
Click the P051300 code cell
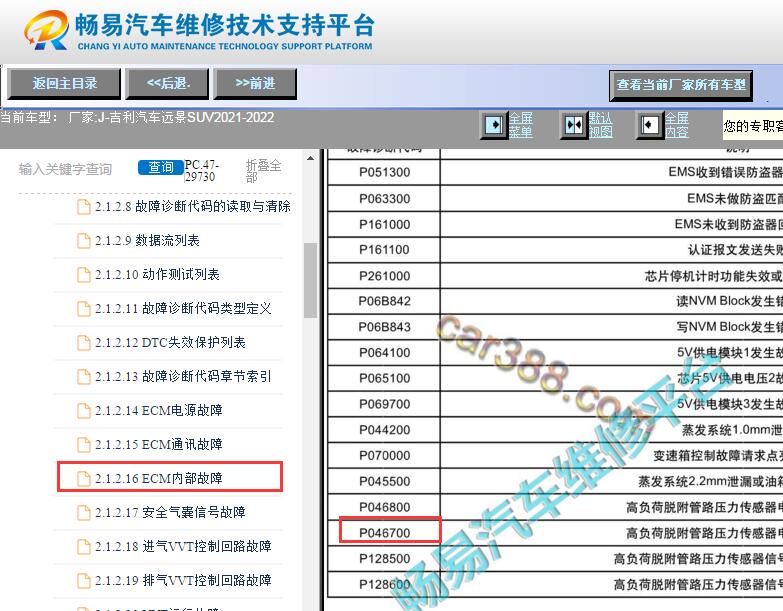[x=384, y=172]
